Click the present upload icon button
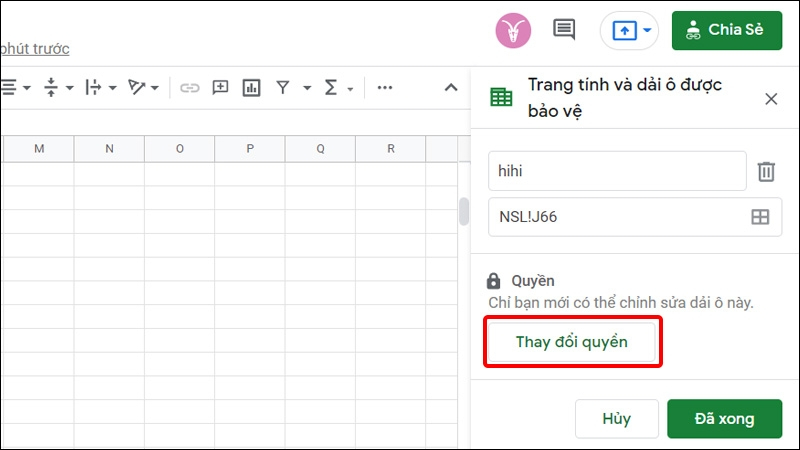800x450 pixels. coord(624,31)
